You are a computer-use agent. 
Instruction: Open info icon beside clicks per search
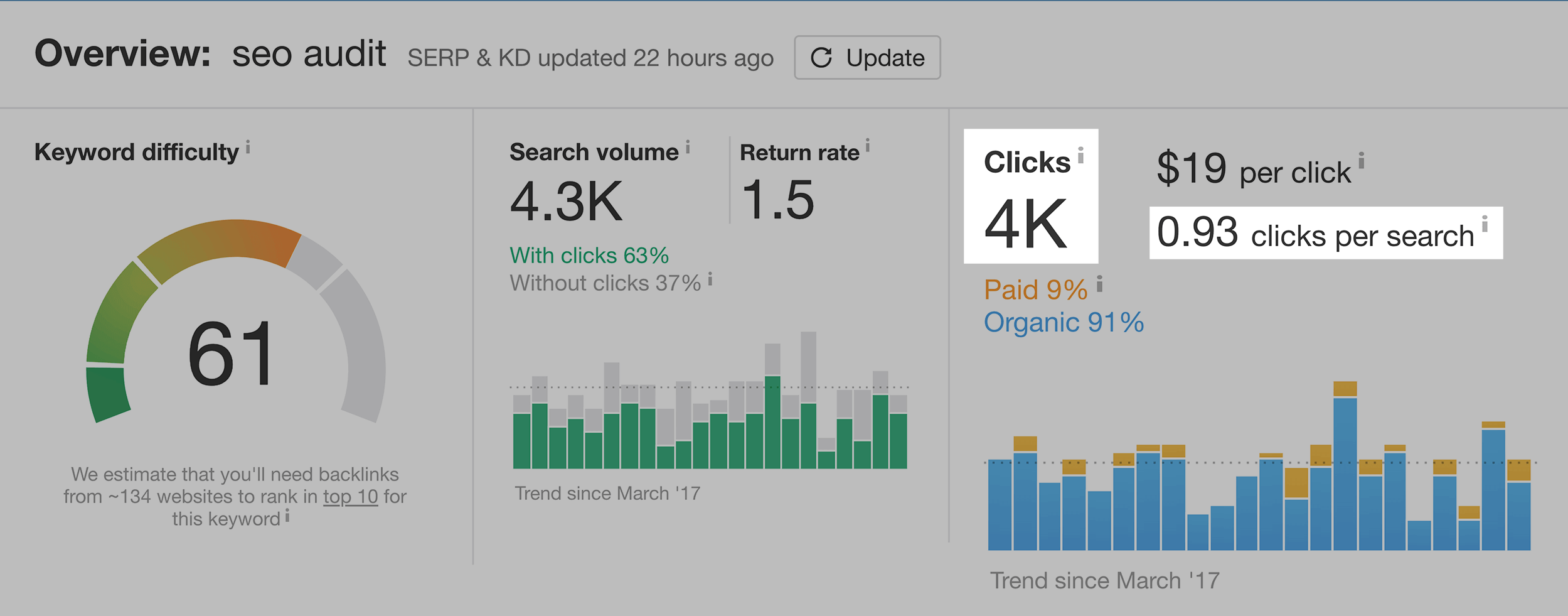[x=1485, y=224]
